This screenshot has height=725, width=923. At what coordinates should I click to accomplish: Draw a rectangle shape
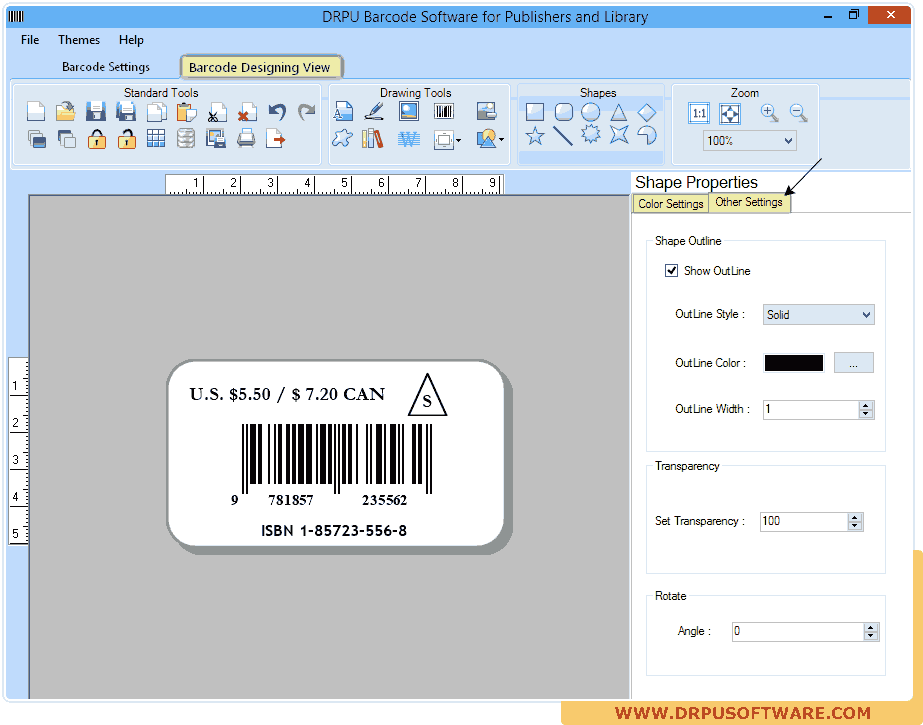[x=534, y=112]
